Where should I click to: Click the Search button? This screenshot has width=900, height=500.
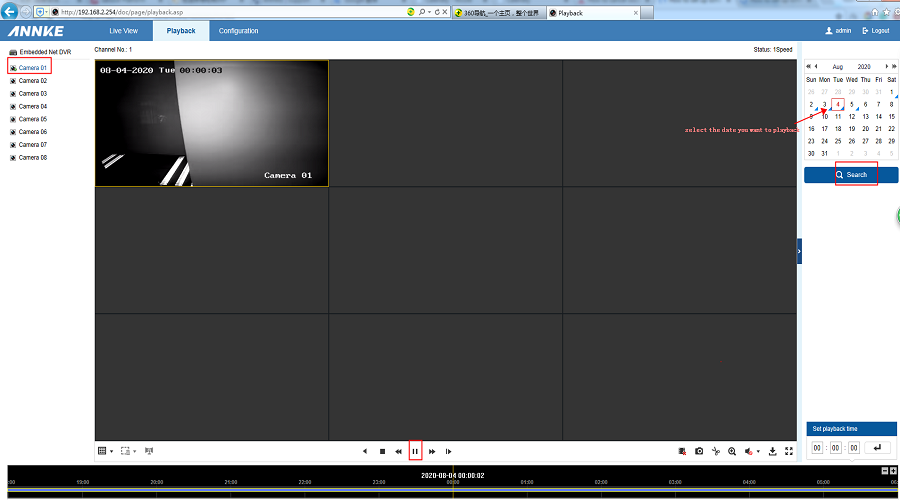pyautogui.click(x=851, y=175)
